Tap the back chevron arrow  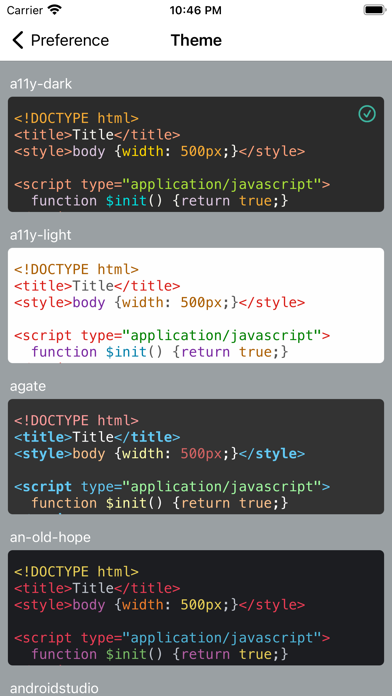tap(17, 40)
